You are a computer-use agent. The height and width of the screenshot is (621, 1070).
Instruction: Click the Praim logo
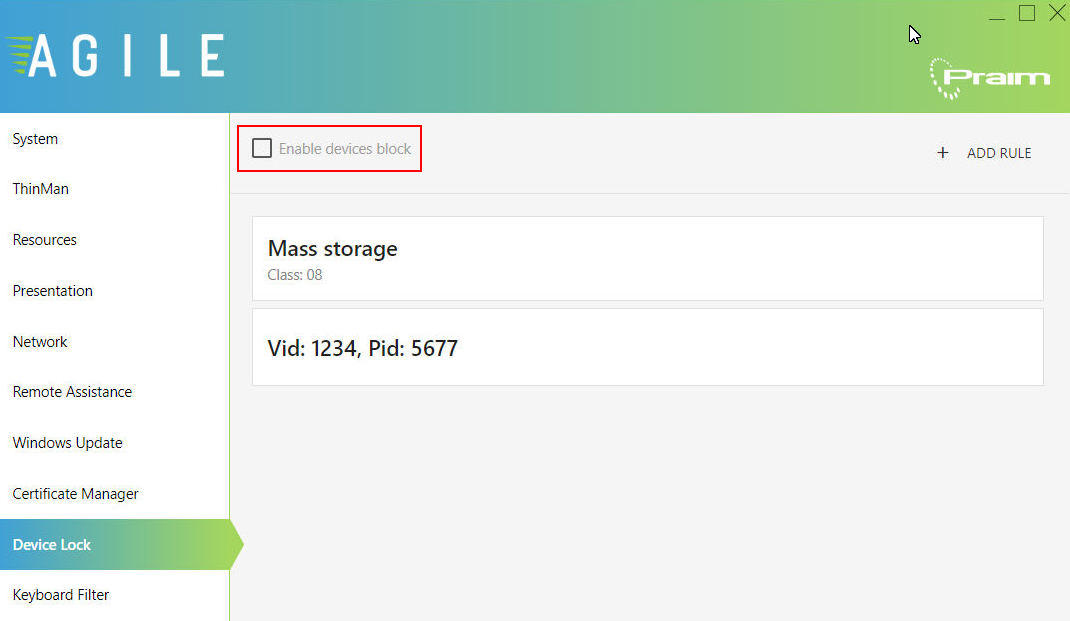point(989,78)
